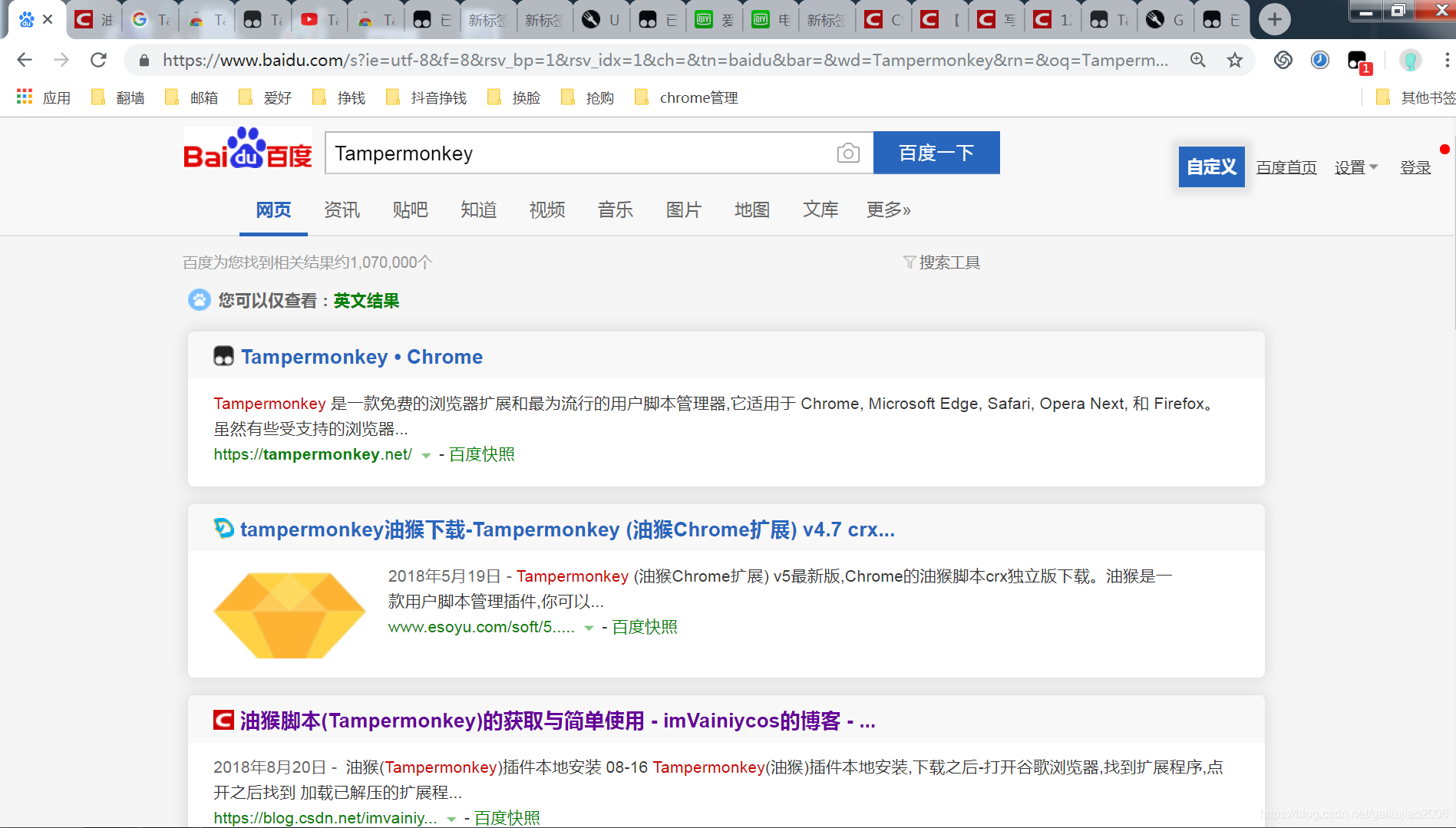The image size is (1456, 828).
Task: Switch to the Google tab
Action: pos(150,19)
